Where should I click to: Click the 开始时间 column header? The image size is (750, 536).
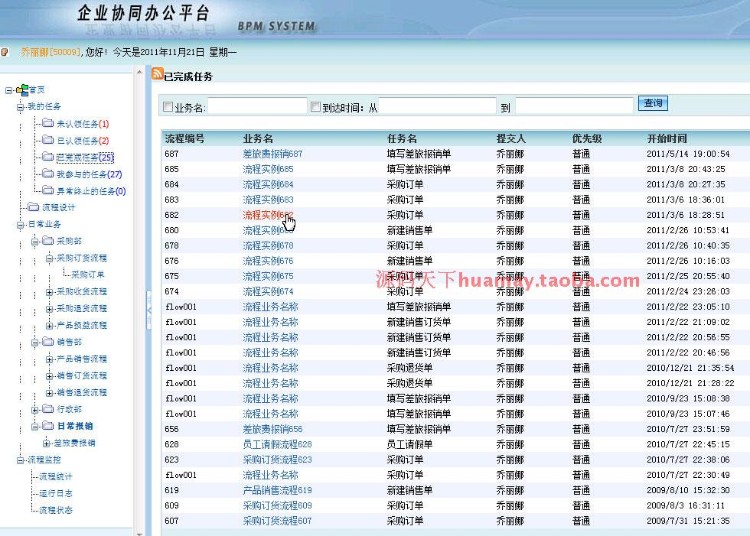667,139
